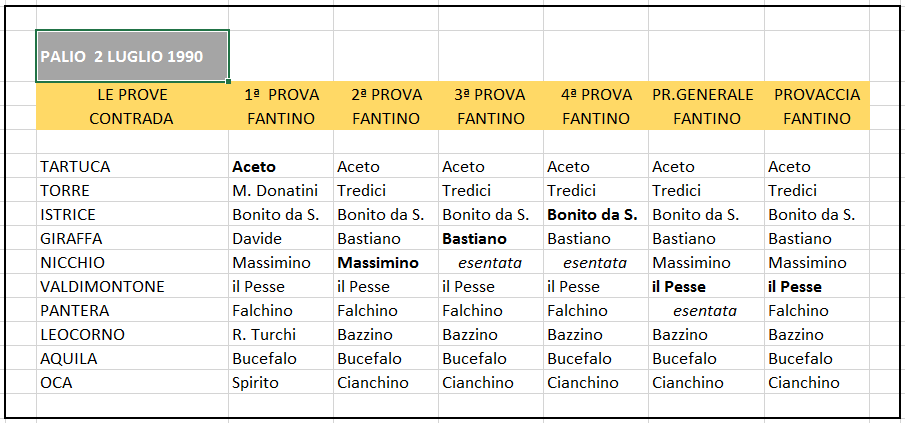This screenshot has width=905, height=423.
Task: Click the bold Bastiano cell under 3ª PROVA
Action: point(491,238)
